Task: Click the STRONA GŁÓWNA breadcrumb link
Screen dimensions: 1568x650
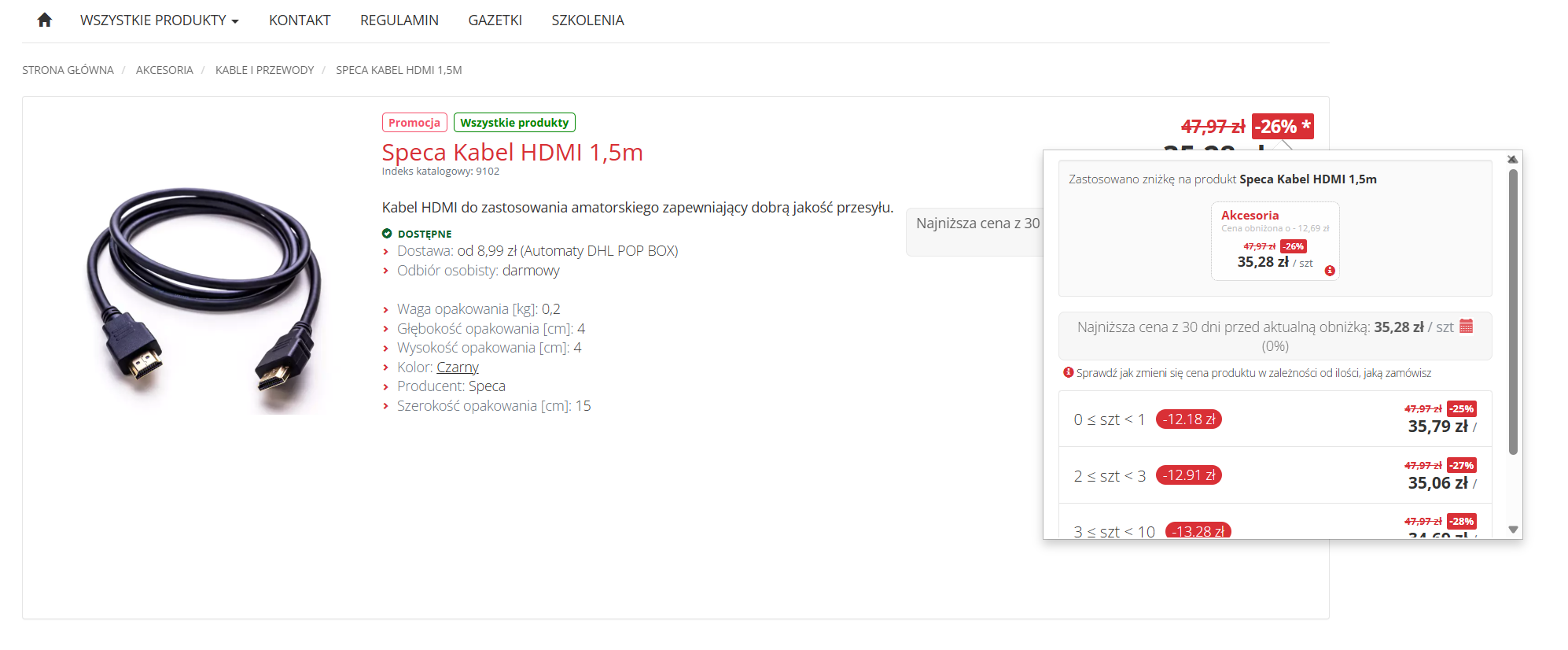Action: click(x=68, y=70)
